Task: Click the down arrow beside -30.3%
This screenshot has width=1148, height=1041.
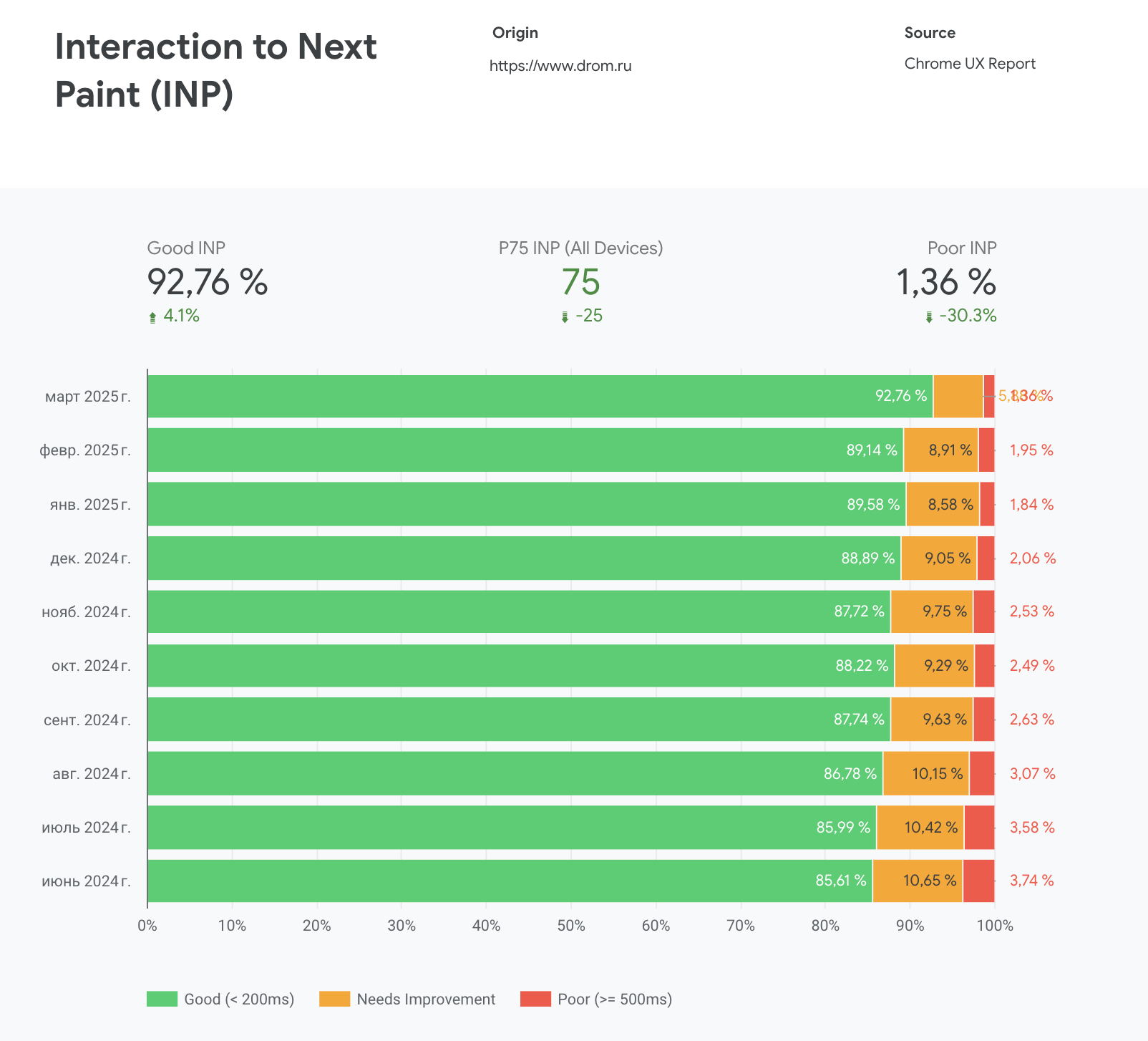Action: pos(929,317)
